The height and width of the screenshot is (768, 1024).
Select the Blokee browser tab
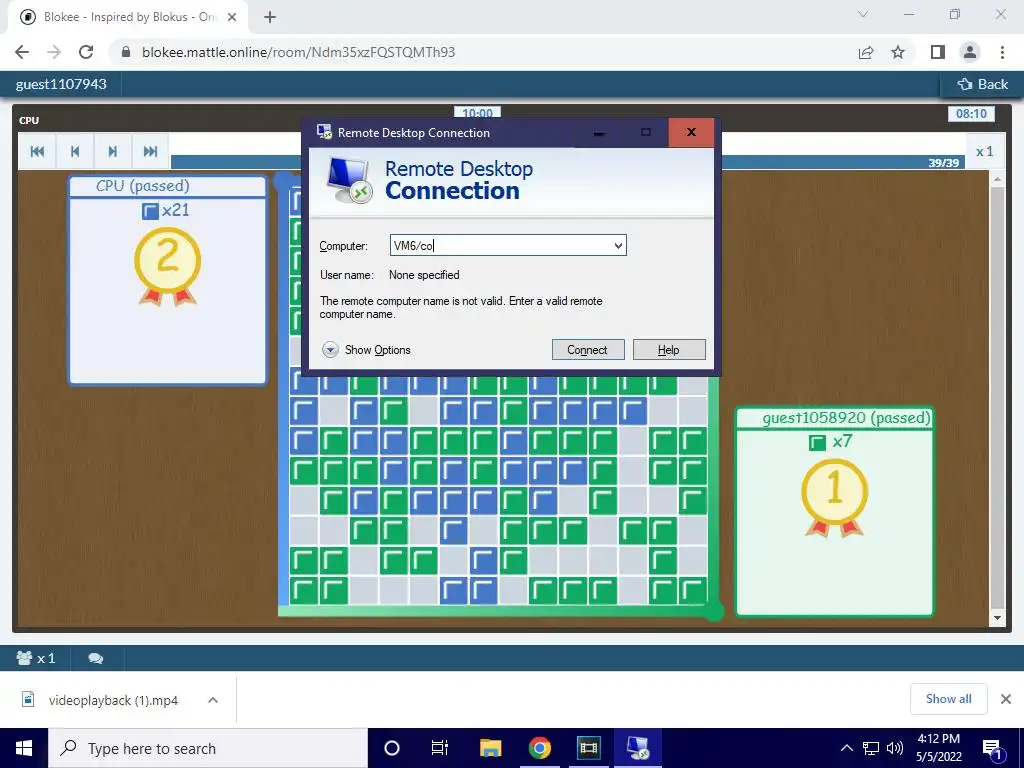pos(127,17)
